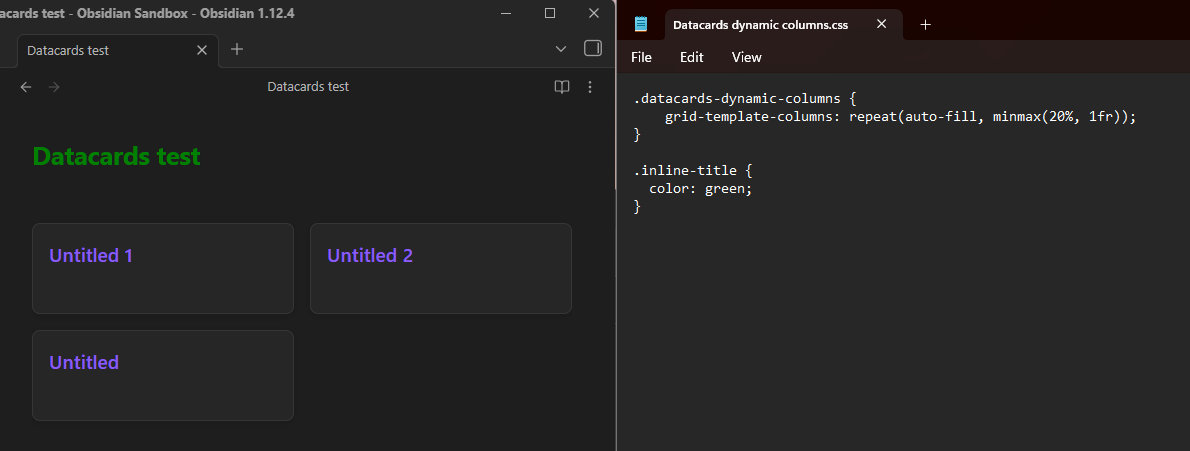This screenshot has width=1190, height=451.
Task: Select the Datacards test tab
Action: point(100,50)
